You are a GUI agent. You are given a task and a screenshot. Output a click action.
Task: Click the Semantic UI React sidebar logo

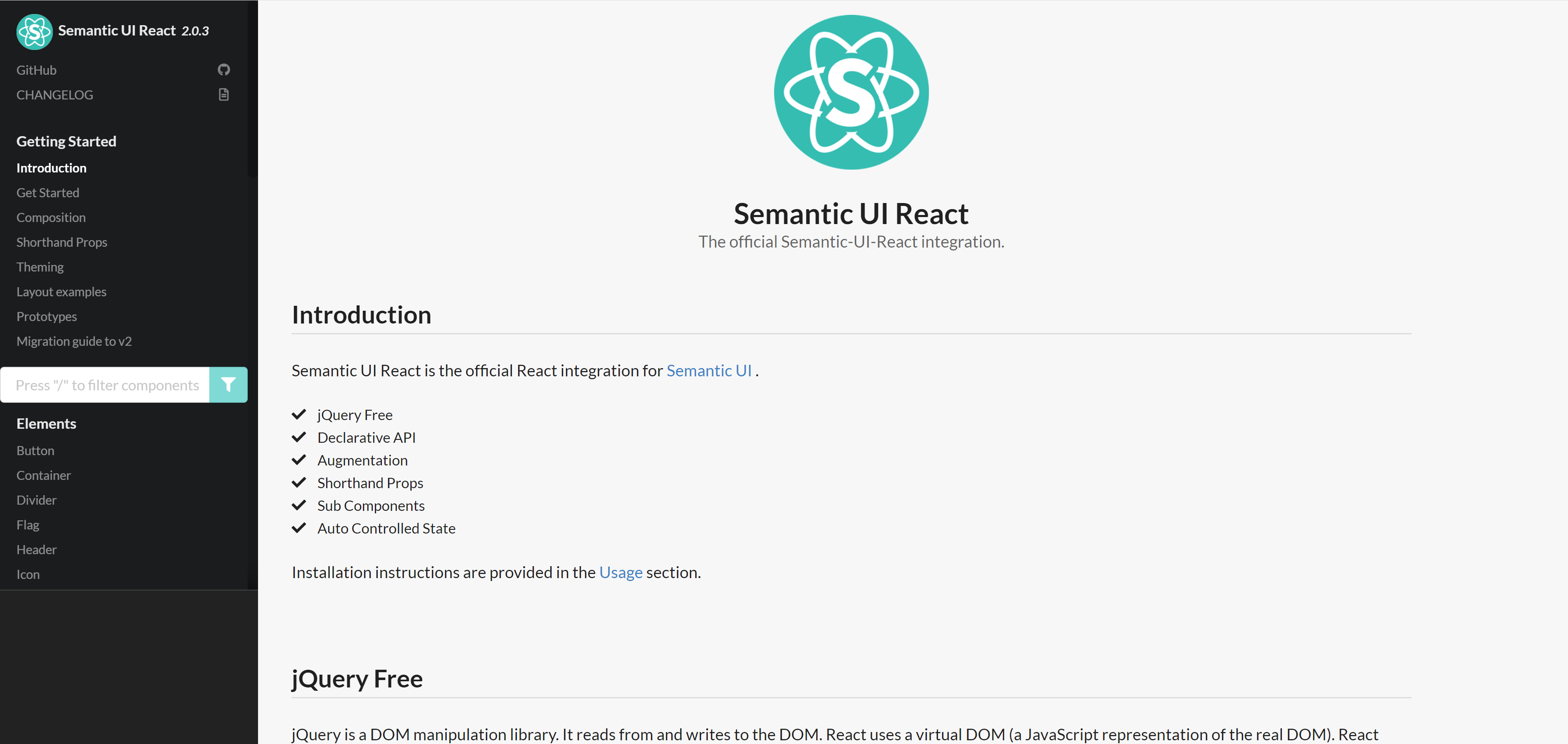[x=34, y=31]
